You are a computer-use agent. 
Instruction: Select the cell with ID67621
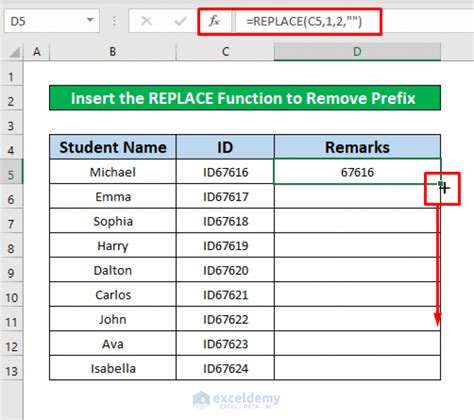point(225,294)
